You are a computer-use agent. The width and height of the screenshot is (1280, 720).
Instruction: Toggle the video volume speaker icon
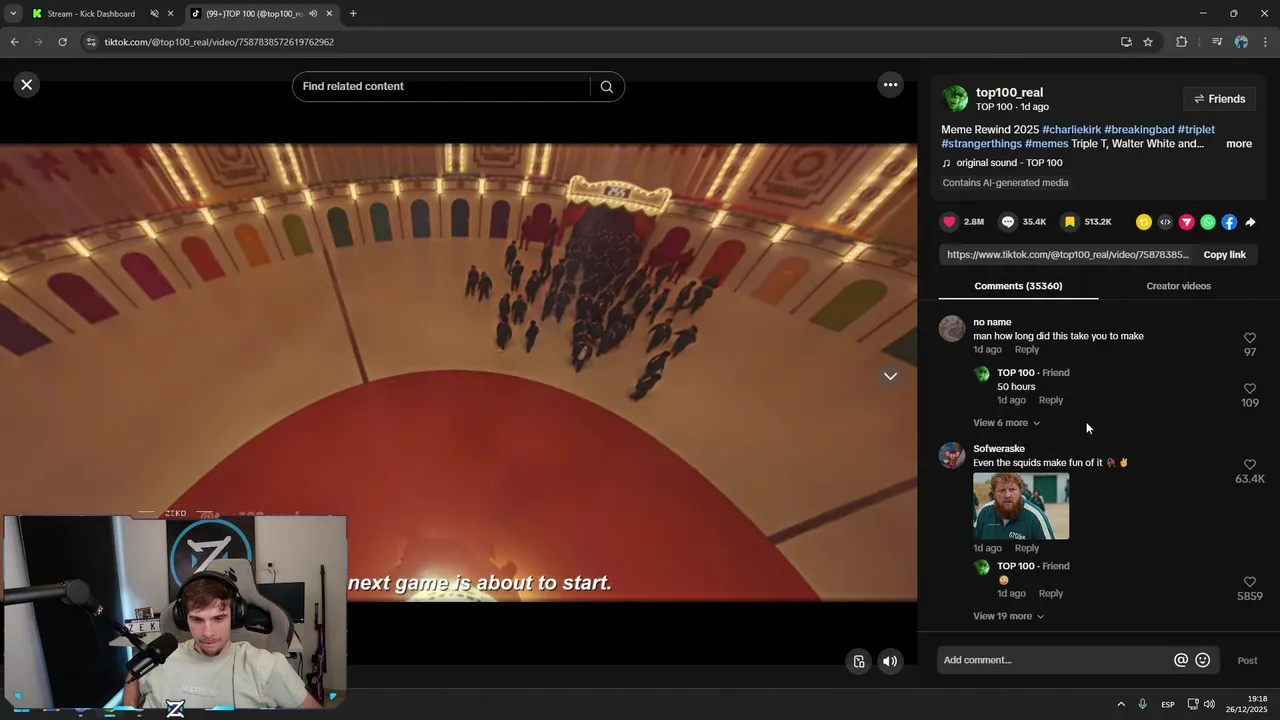pos(890,661)
